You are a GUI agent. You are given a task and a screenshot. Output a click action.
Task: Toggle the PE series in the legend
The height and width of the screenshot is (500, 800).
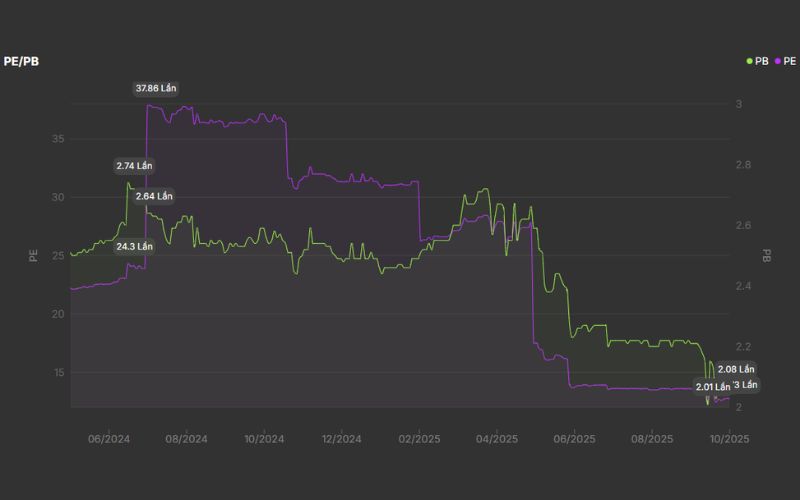(784, 61)
